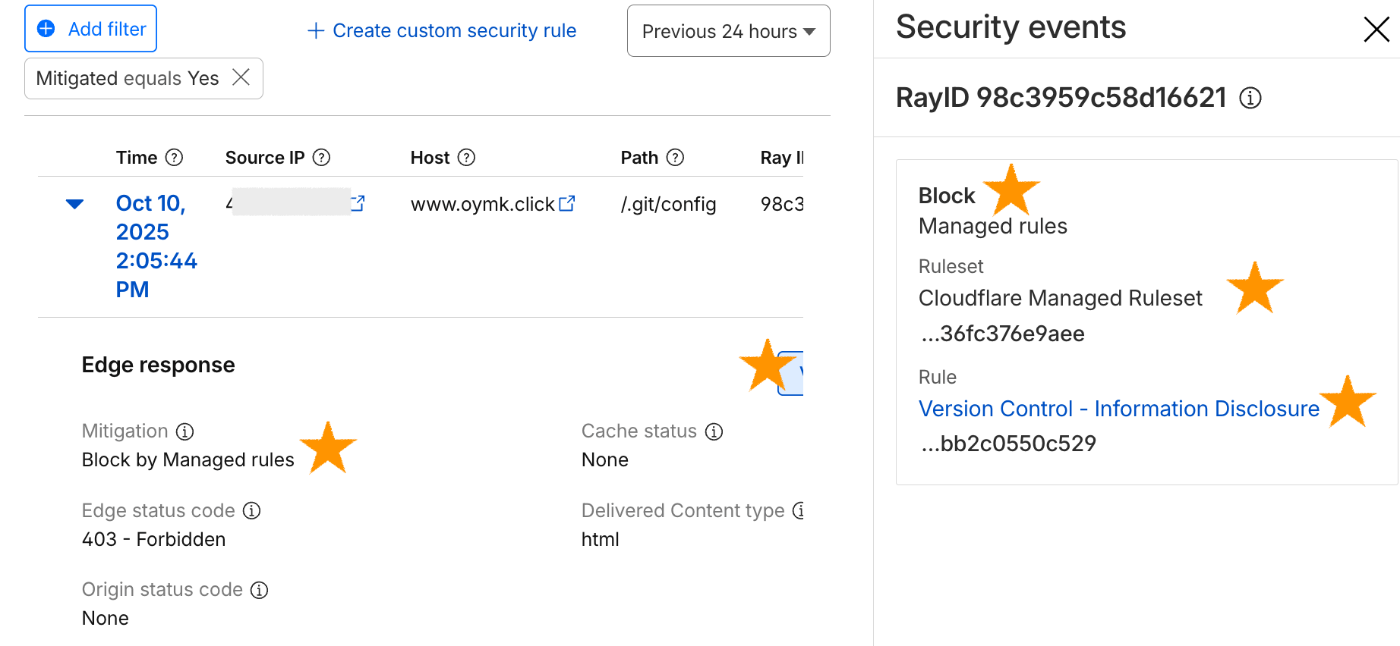Open Create custom security rule link
The width and height of the screenshot is (1400, 646).
point(441,31)
